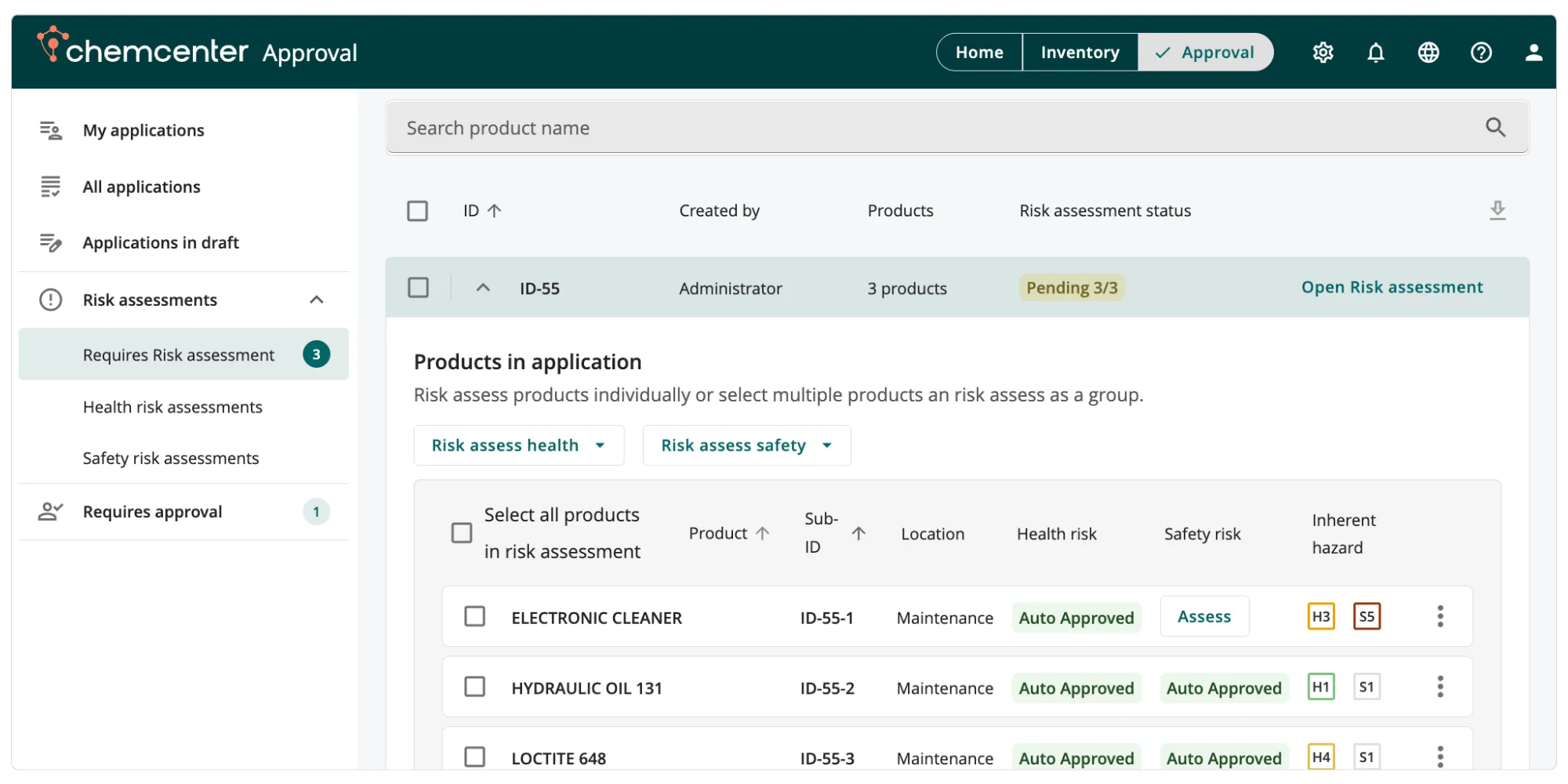
Task: Click the Risk assessments alert icon
Action: click(x=51, y=299)
